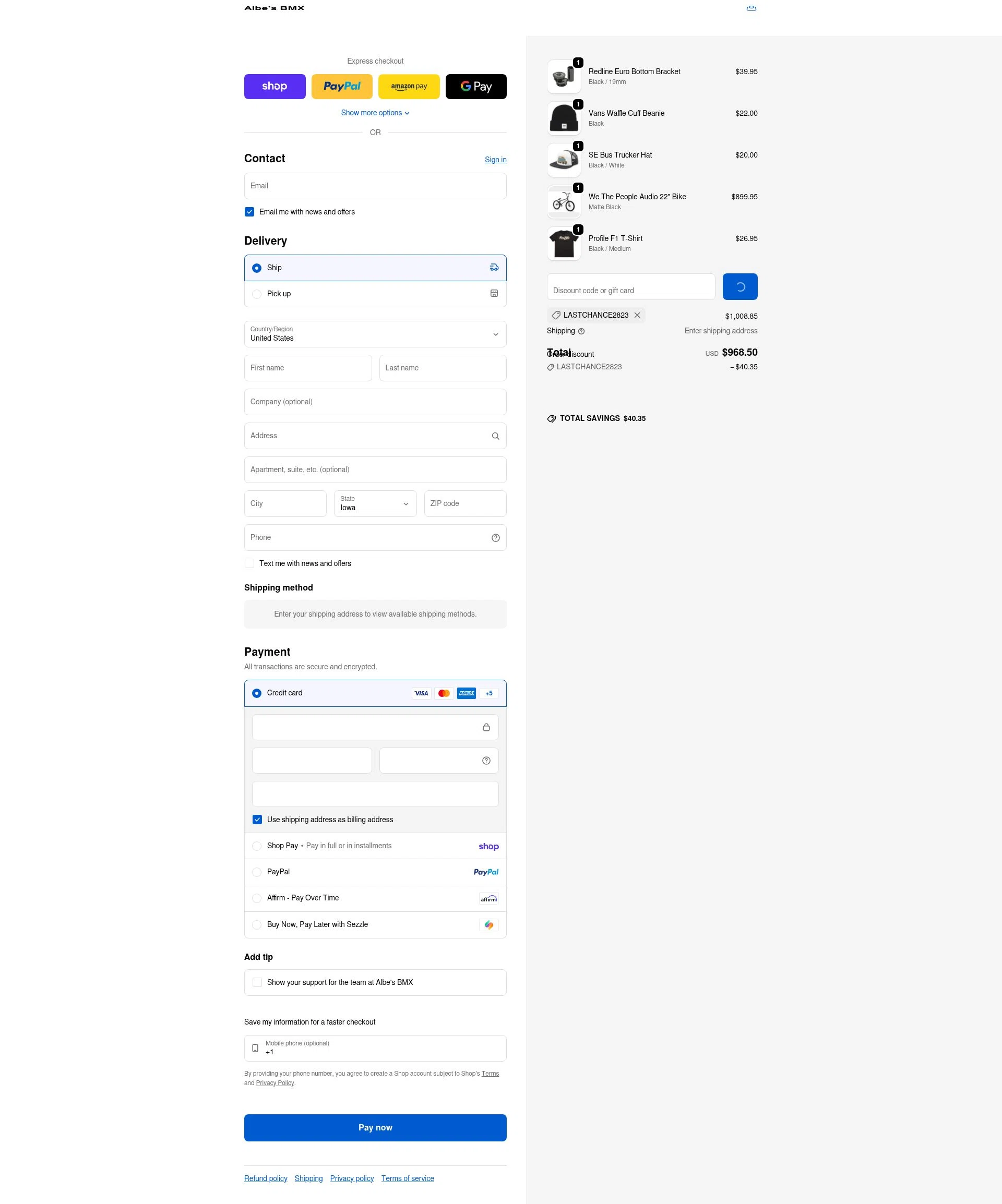1002x1204 pixels.
Task: Use the Amazon Pay express checkout
Action: coord(409,86)
